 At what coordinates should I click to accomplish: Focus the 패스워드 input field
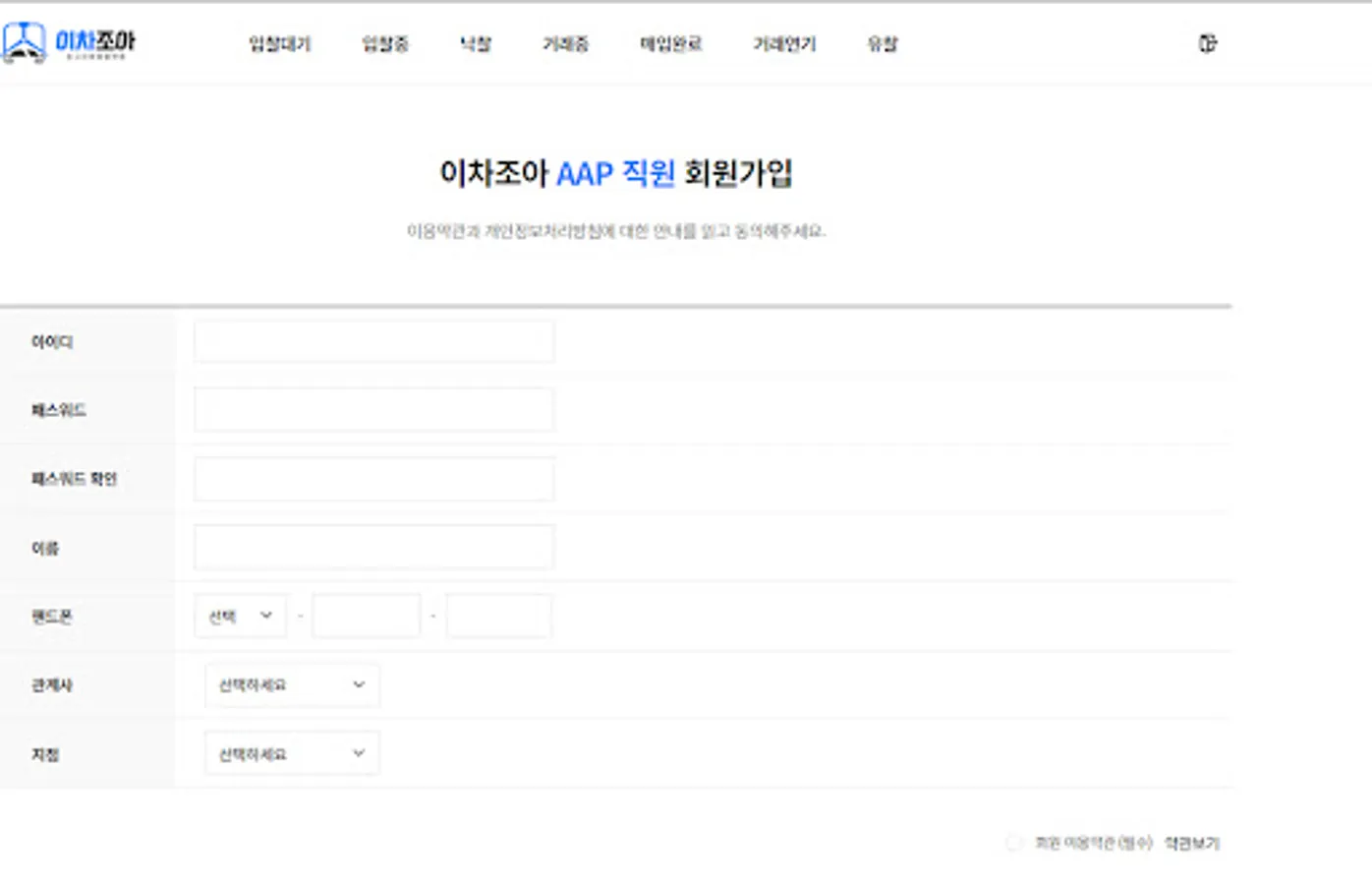[374, 410]
